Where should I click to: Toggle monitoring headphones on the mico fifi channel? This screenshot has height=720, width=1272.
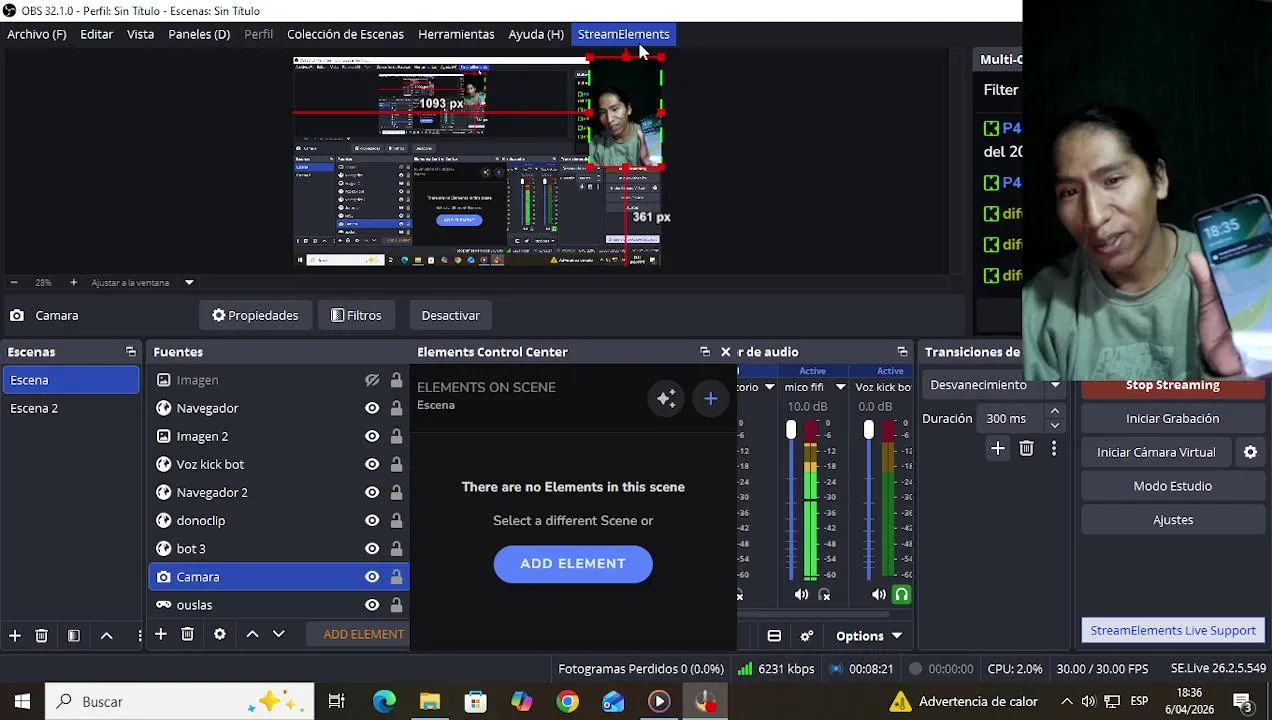pyautogui.click(x=824, y=595)
